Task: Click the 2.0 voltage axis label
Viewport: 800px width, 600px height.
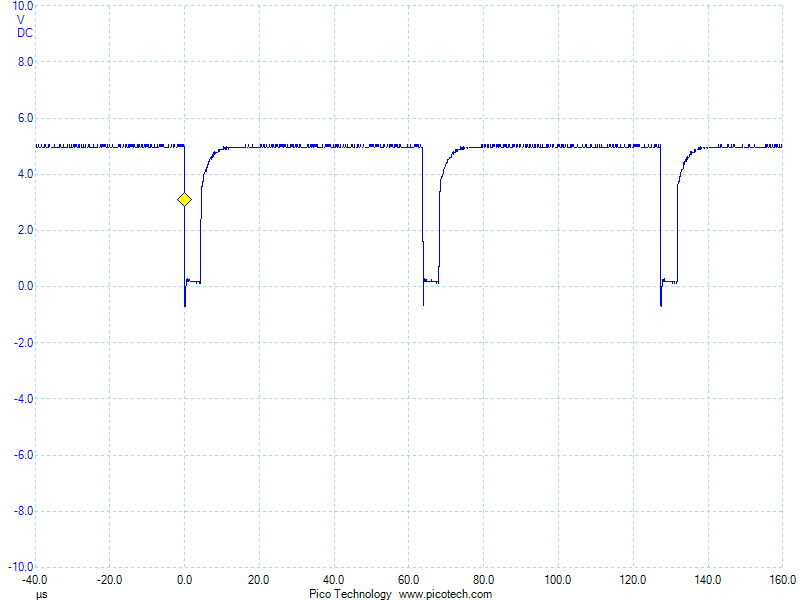Action: point(26,230)
